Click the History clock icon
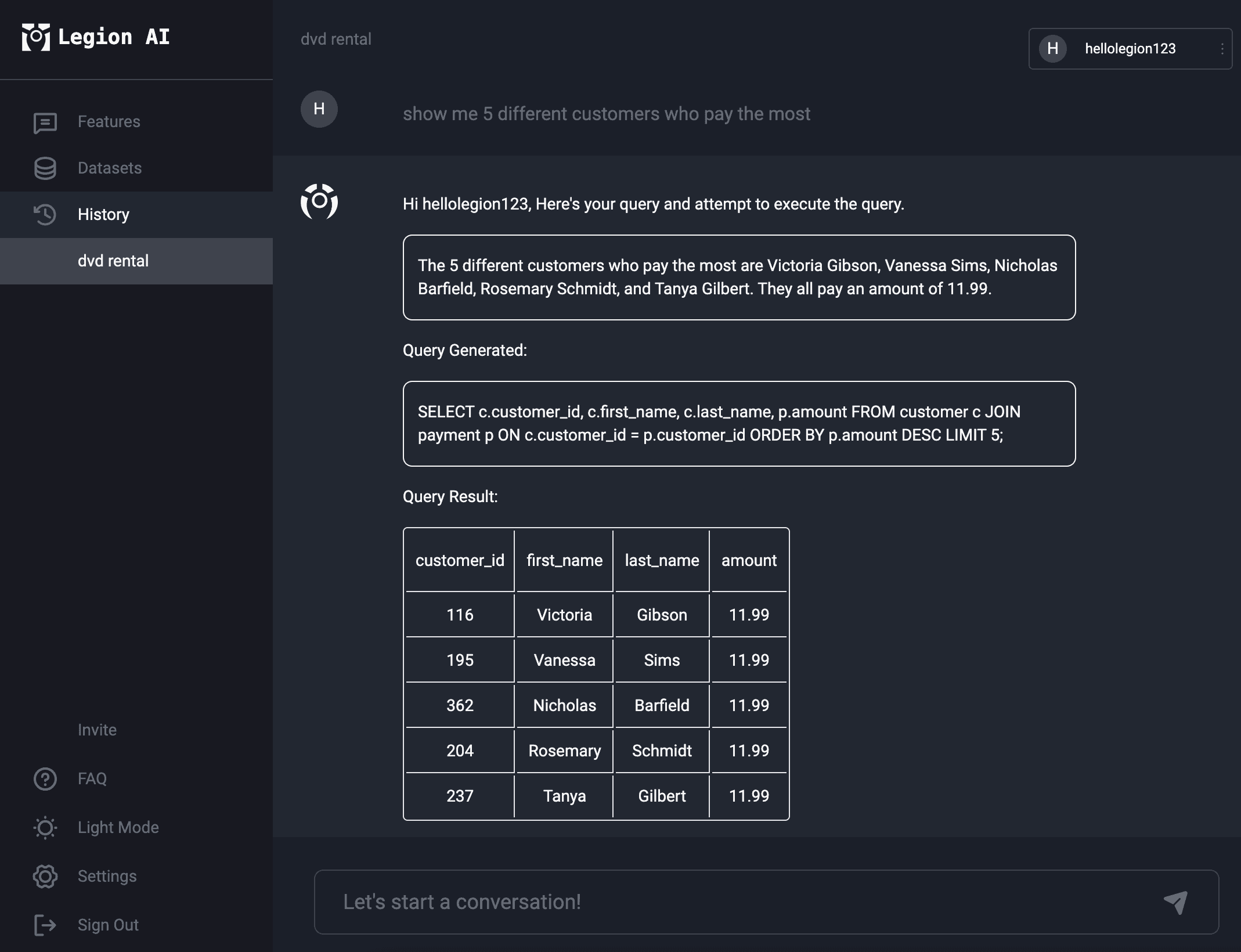 point(45,215)
